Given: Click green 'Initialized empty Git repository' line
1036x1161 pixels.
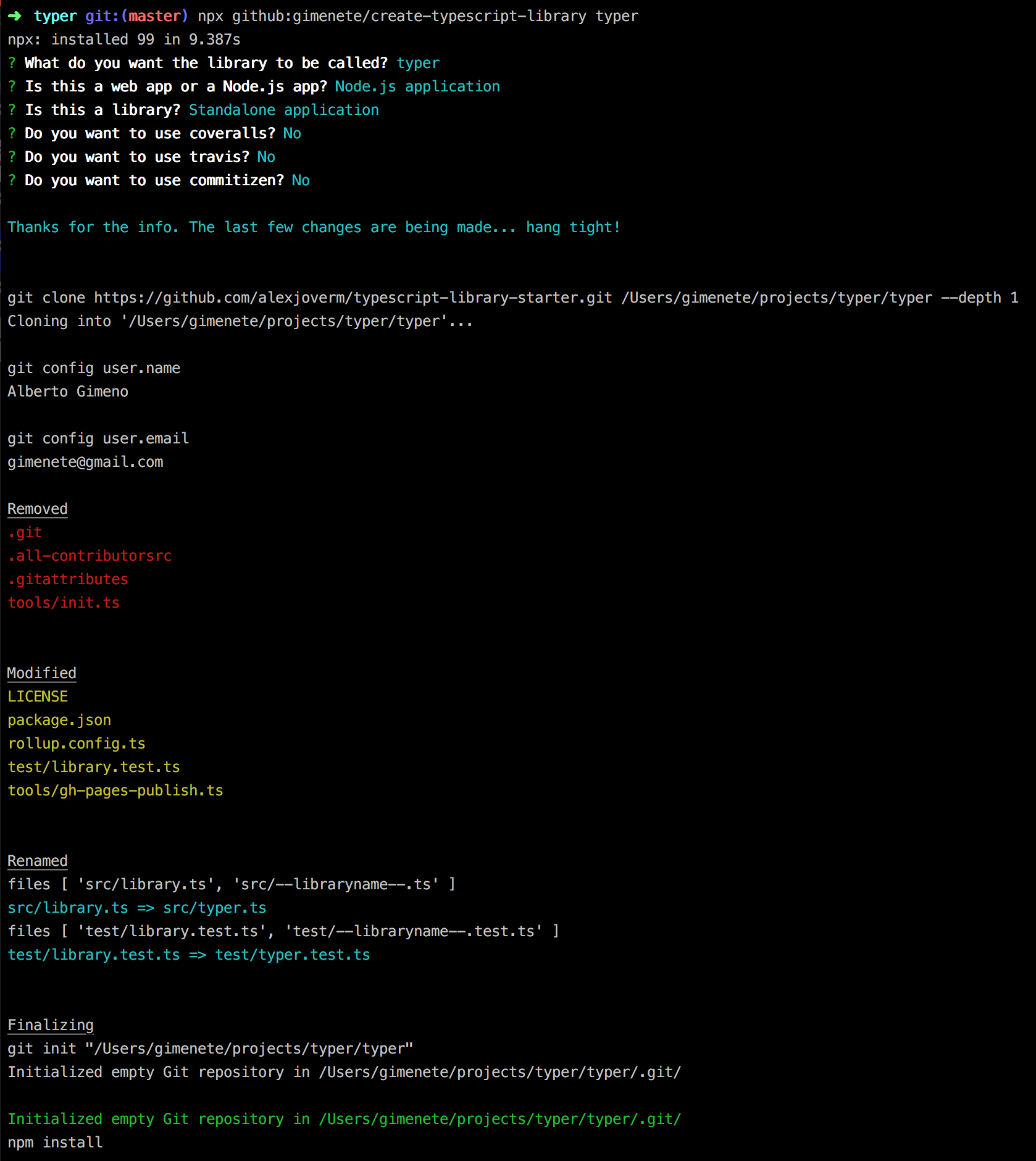Looking at the screenshot, I should pyautogui.click(x=345, y=1119).
